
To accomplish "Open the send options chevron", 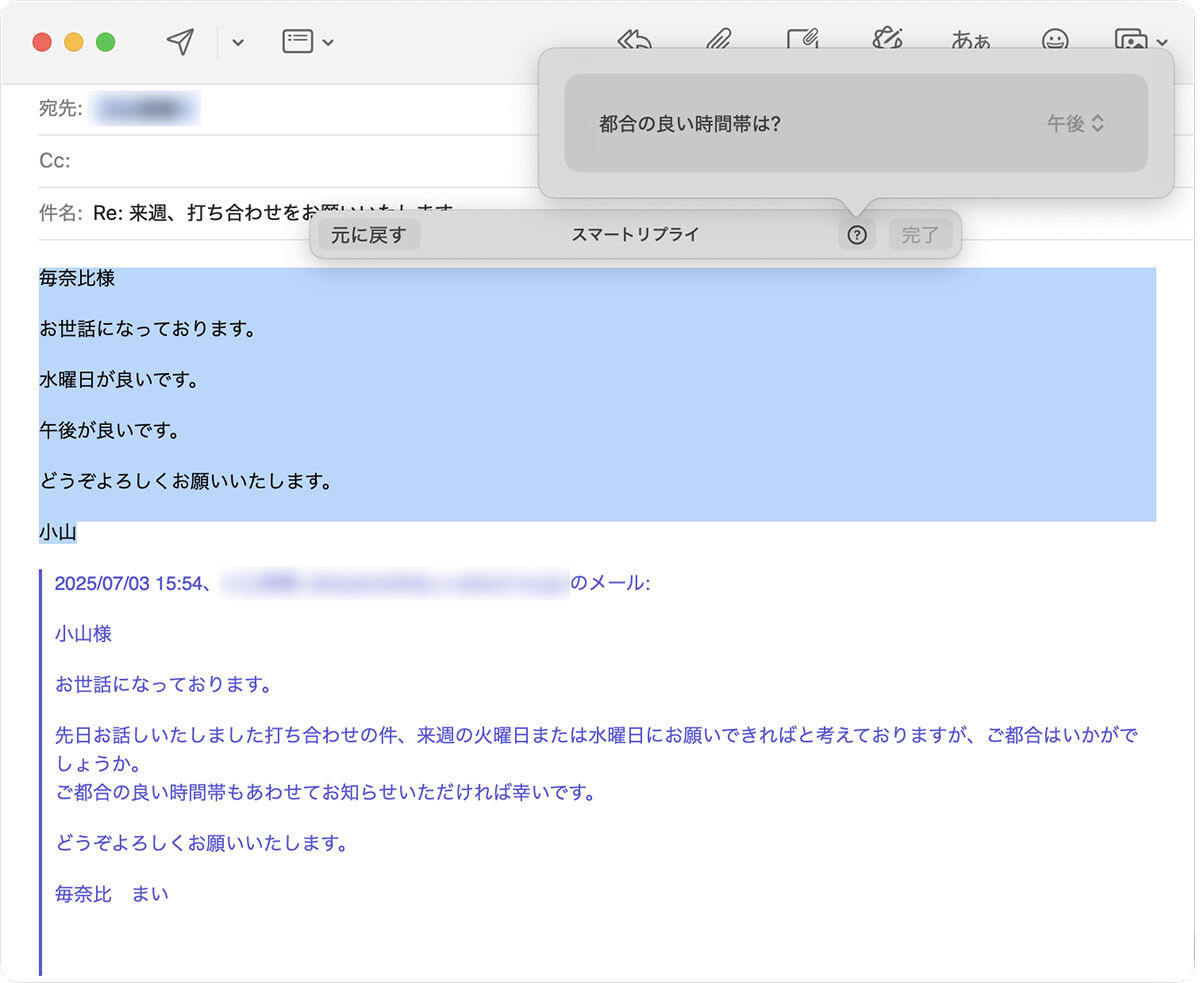I will 238,43.
